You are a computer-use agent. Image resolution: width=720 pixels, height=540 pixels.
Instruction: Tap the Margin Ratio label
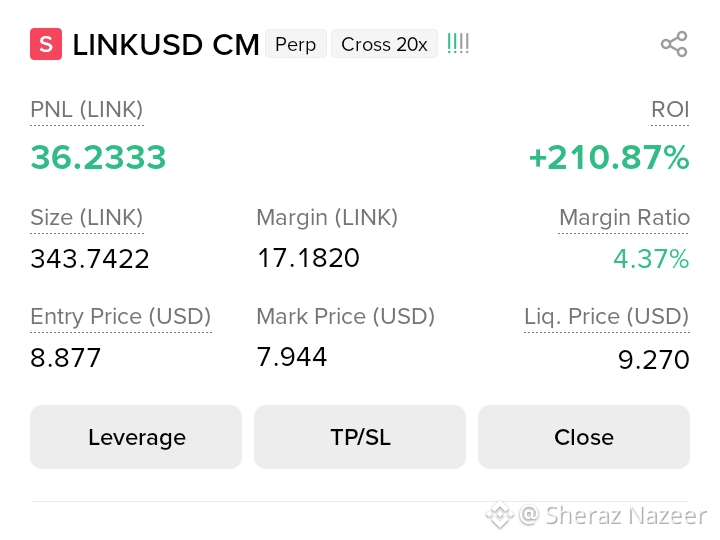click(x=624, y=218)
